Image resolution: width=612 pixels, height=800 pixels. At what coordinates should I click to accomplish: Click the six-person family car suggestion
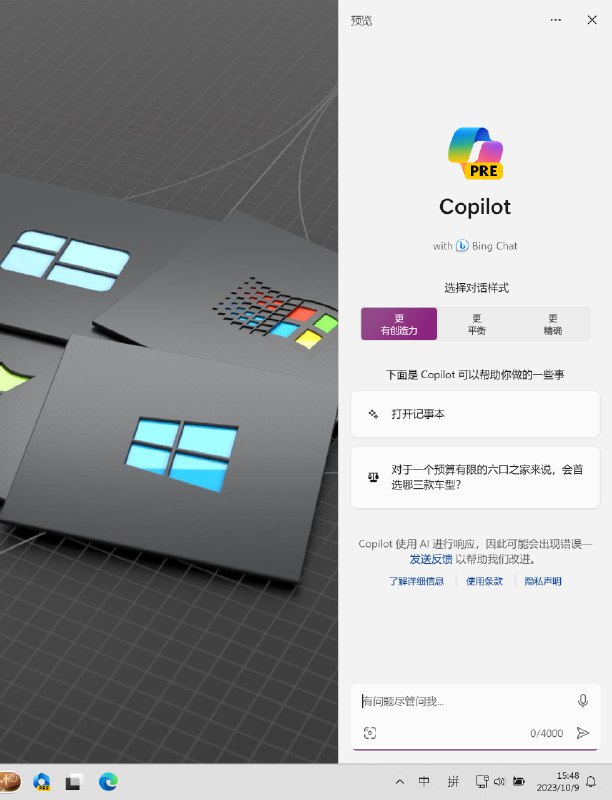coord(475,477)
